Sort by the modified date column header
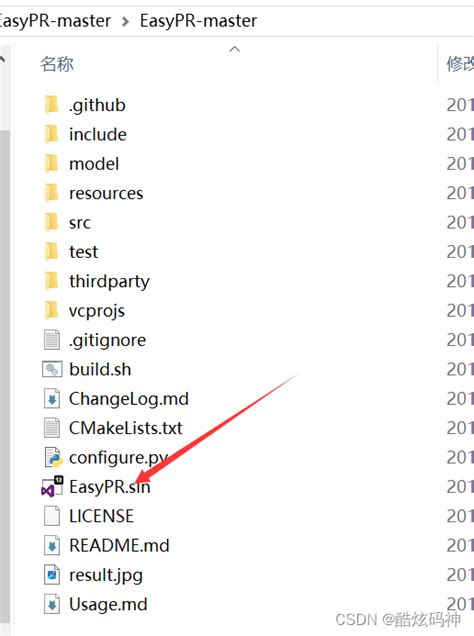 [x=460, y=64]
